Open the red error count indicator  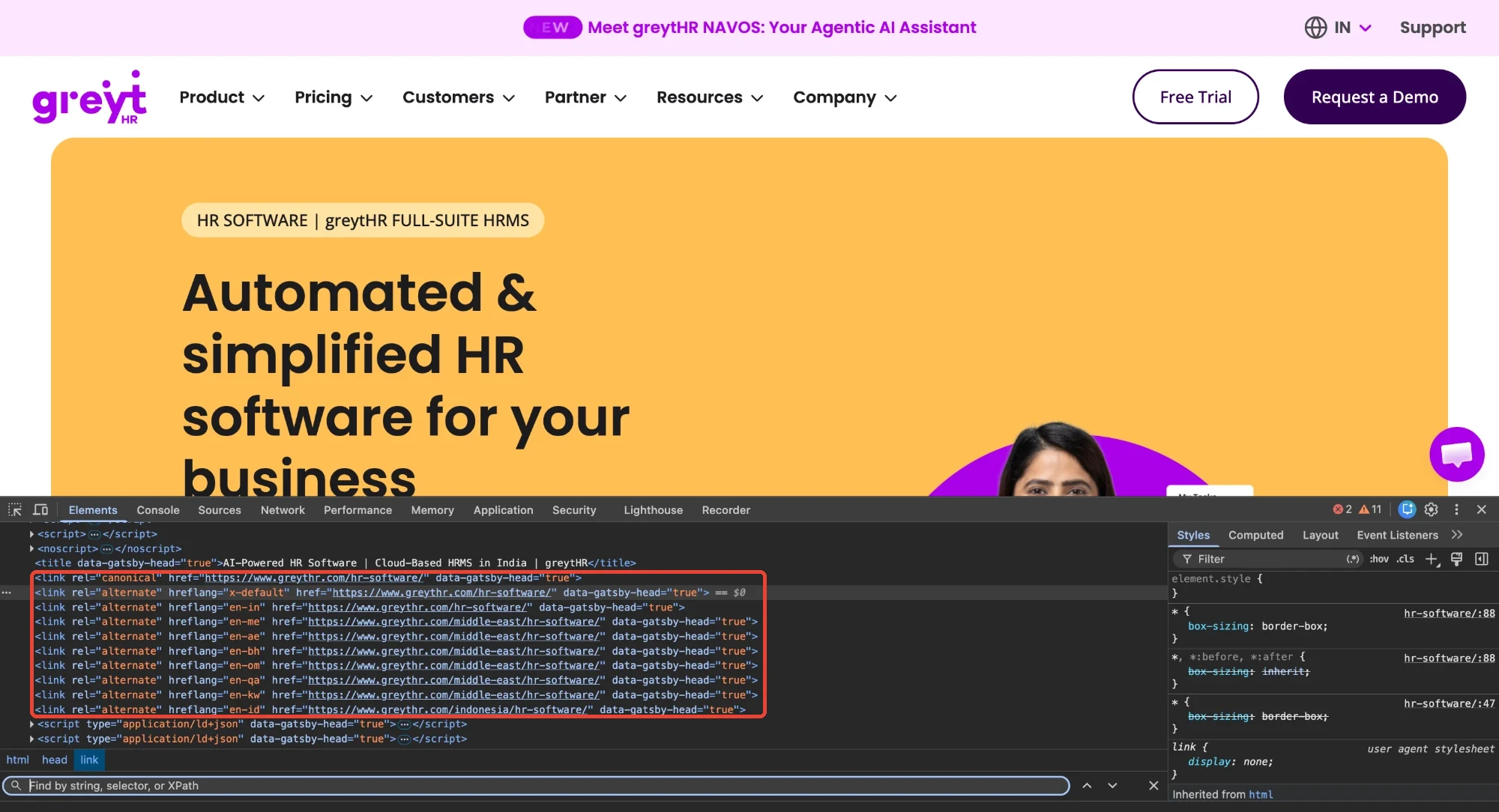click(x=1342, y=509)
